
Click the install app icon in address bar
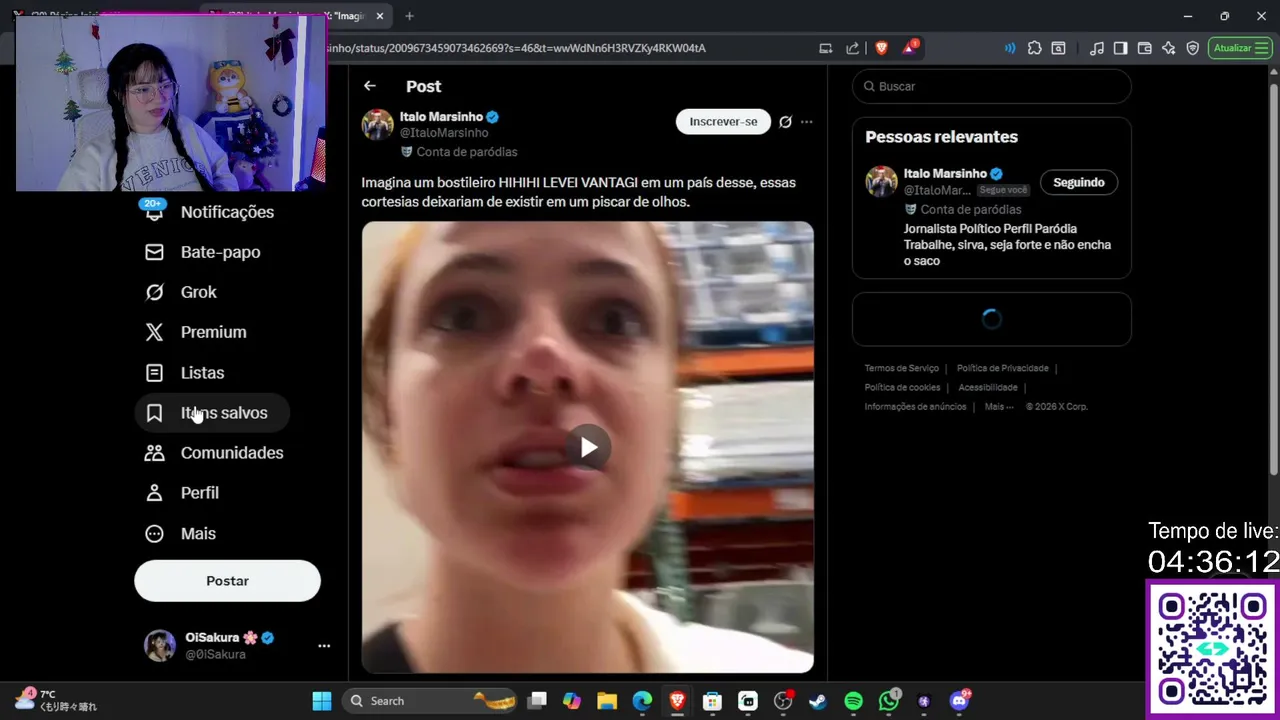pos(825,48)
